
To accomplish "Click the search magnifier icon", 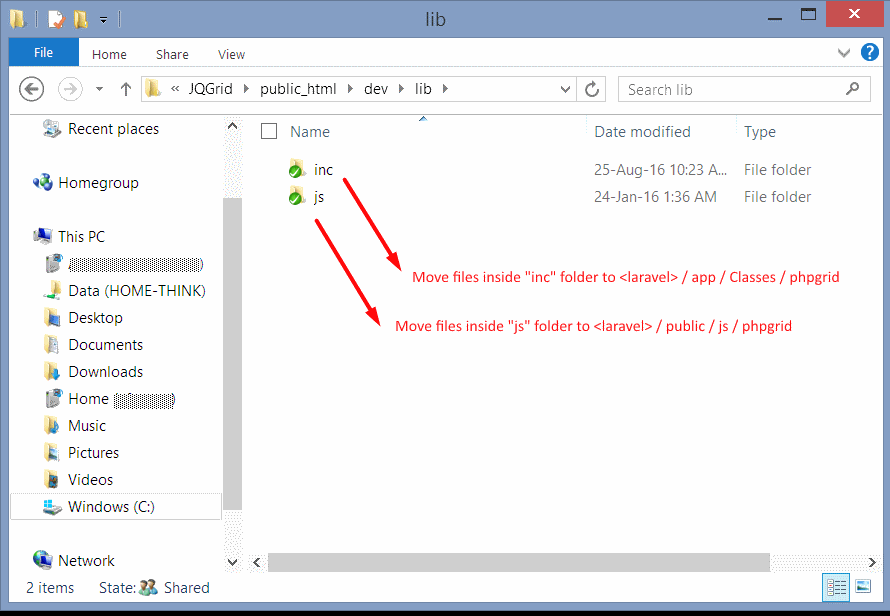I will point(852,89).
